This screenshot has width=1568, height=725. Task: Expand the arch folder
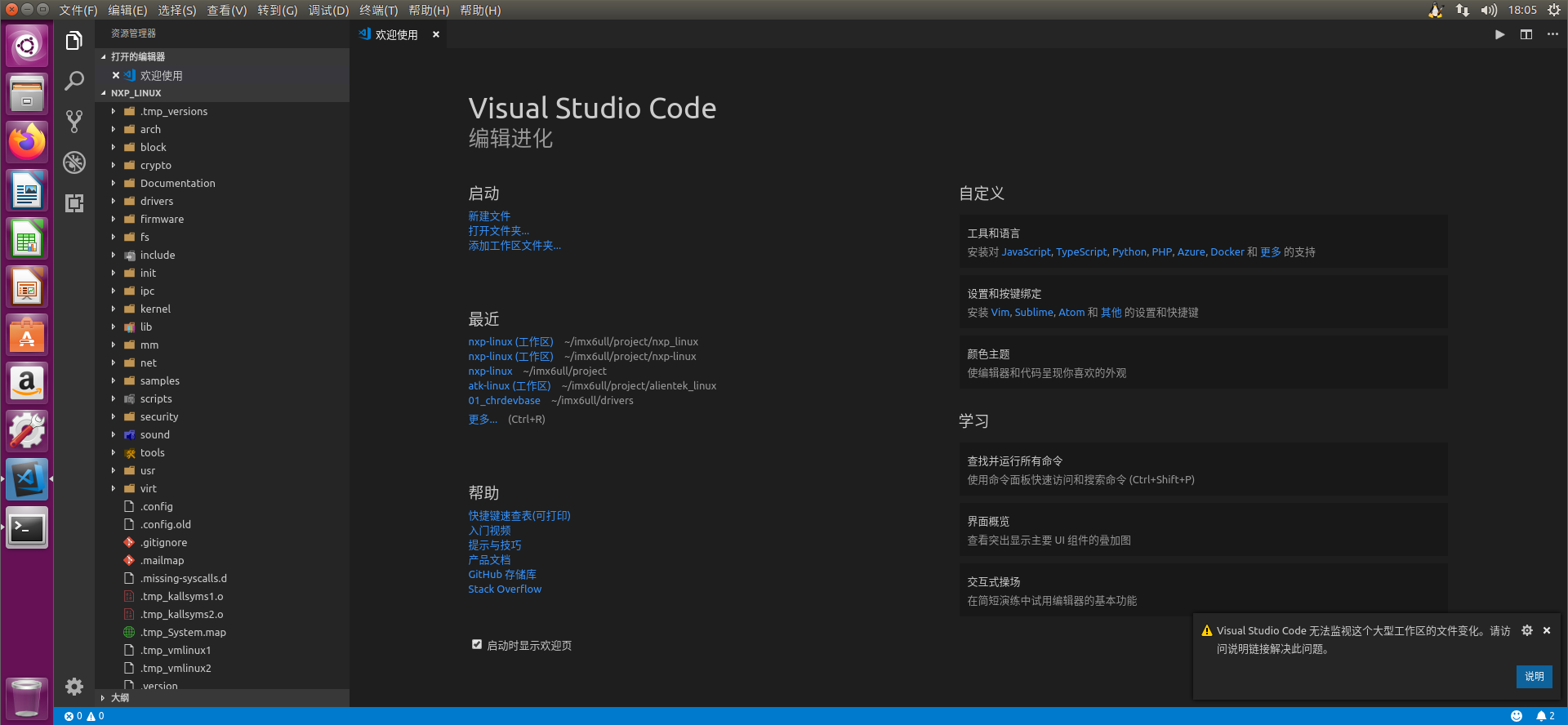[222, 129]
